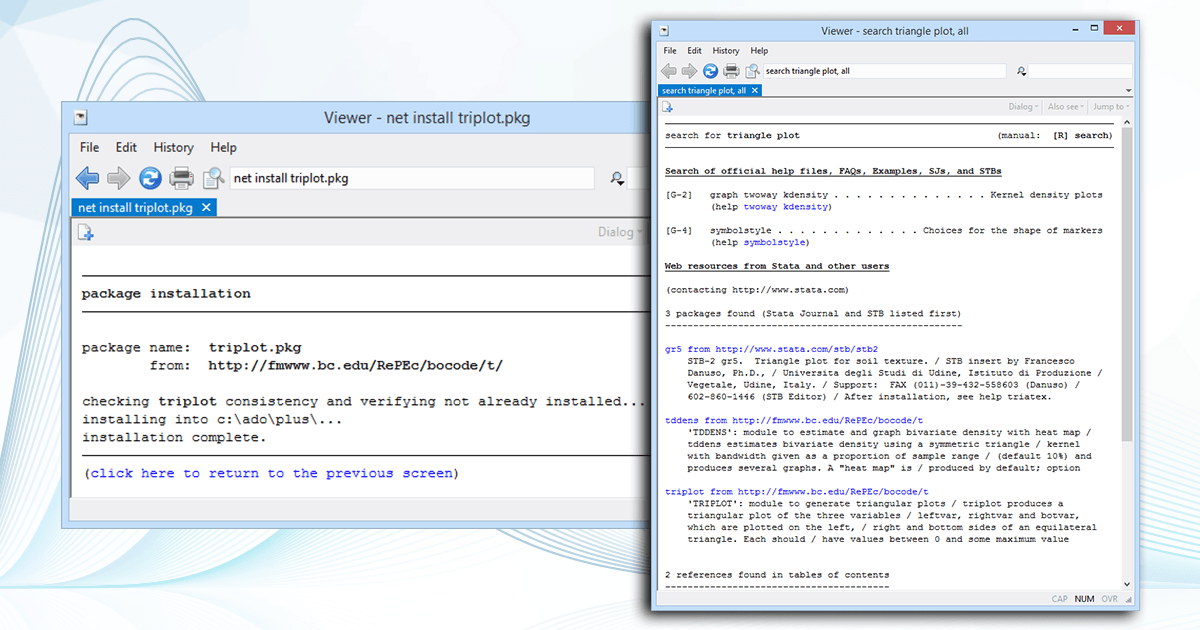This screenshot has width=1200, height=630.
Task: Open tab list arrow in search triangle plot Viewer
Action: click(1127, 91)
